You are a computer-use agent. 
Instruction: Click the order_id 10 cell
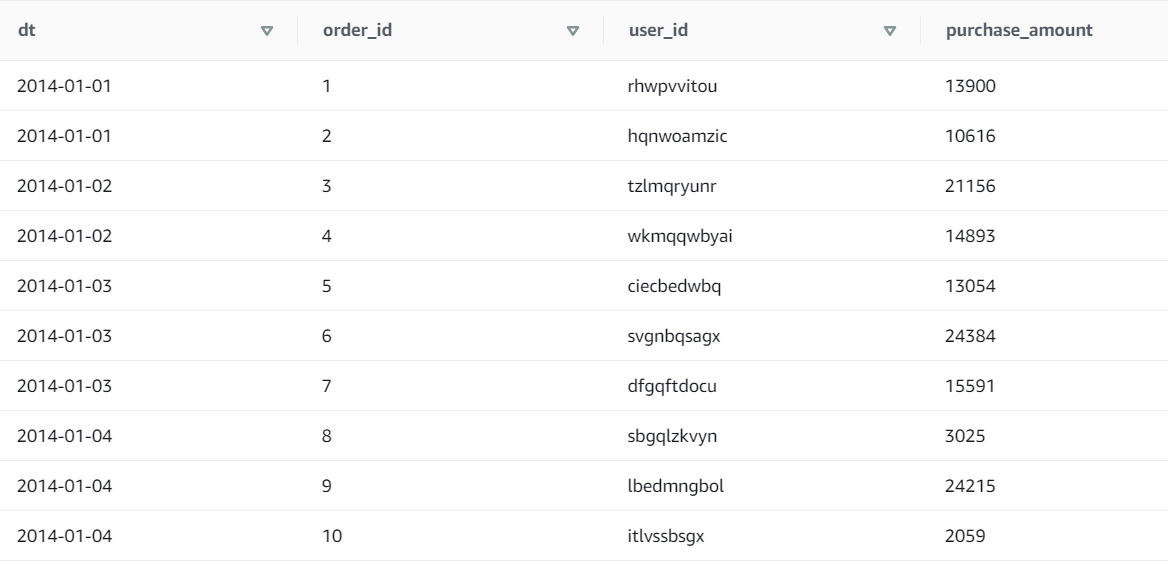(x=332, y=536)
